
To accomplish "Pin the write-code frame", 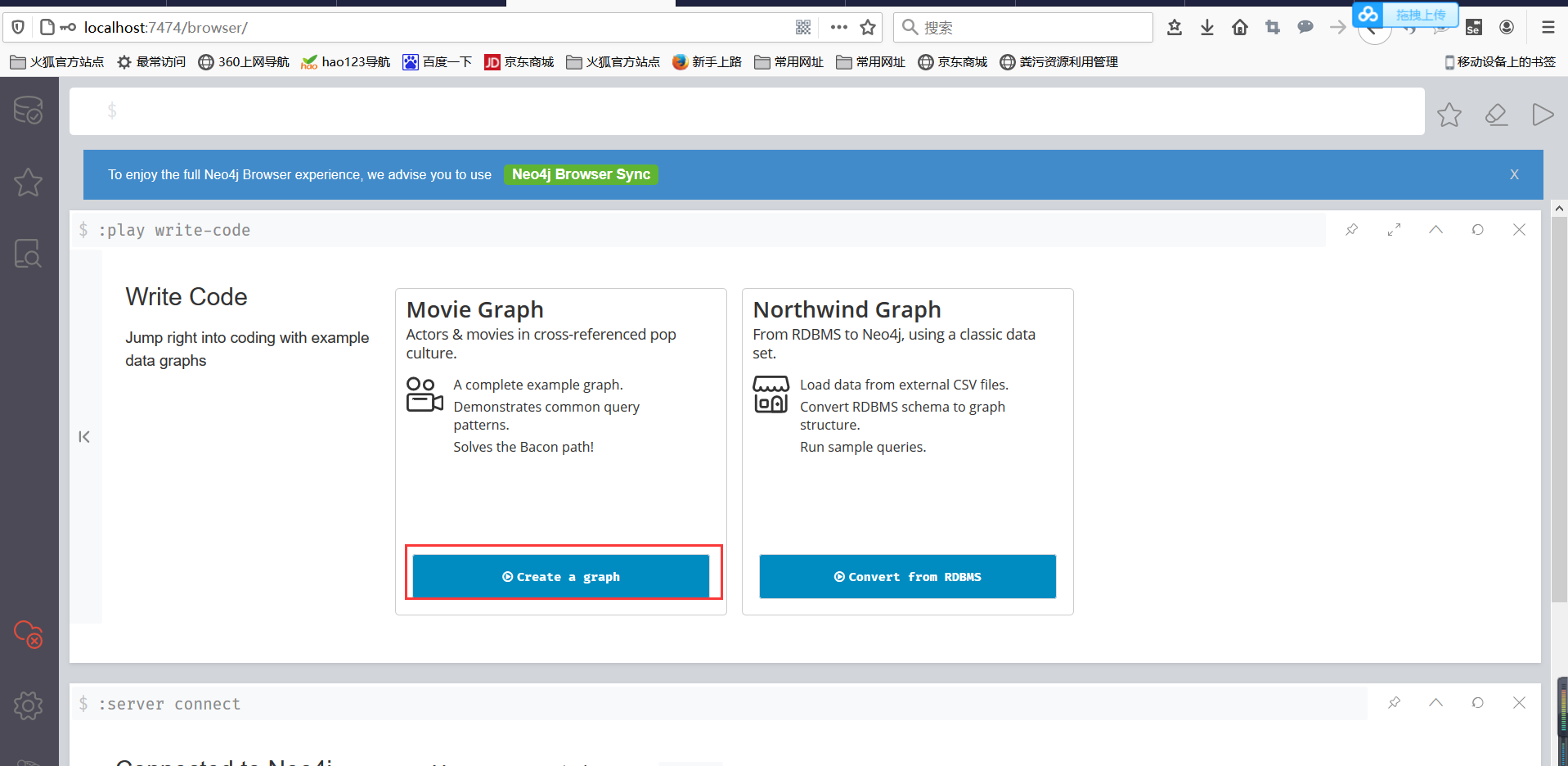I will pos(1352,230).
